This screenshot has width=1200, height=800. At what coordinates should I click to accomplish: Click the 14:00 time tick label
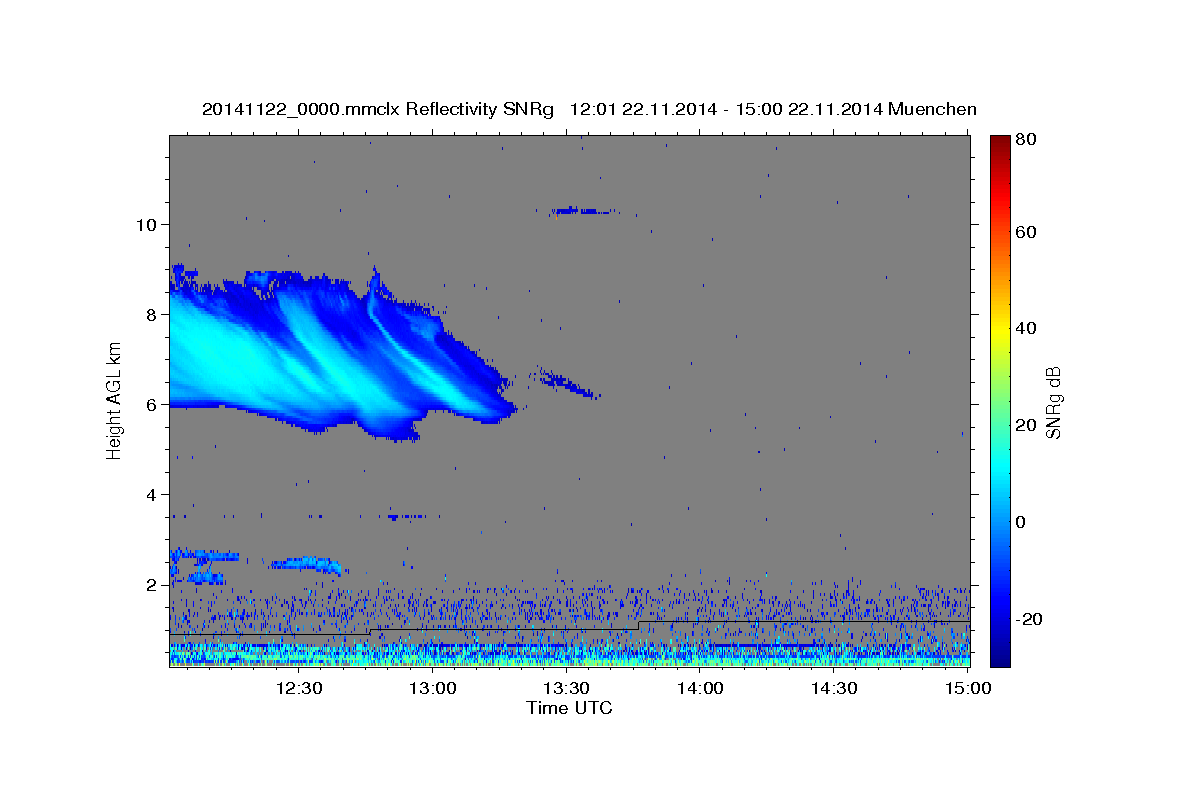coord(700,689)
